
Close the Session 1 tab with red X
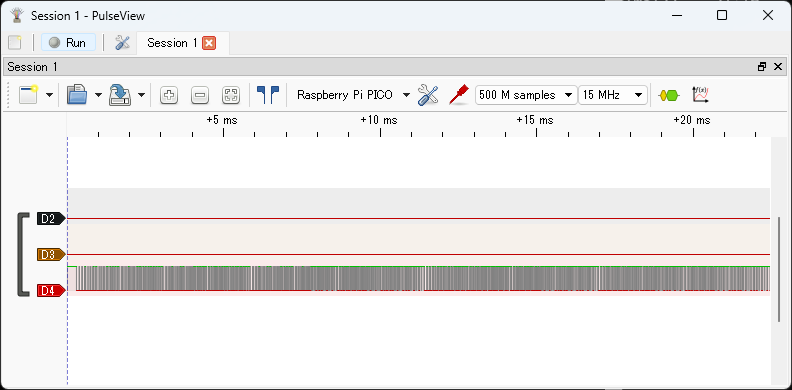(x=209, y=43)
